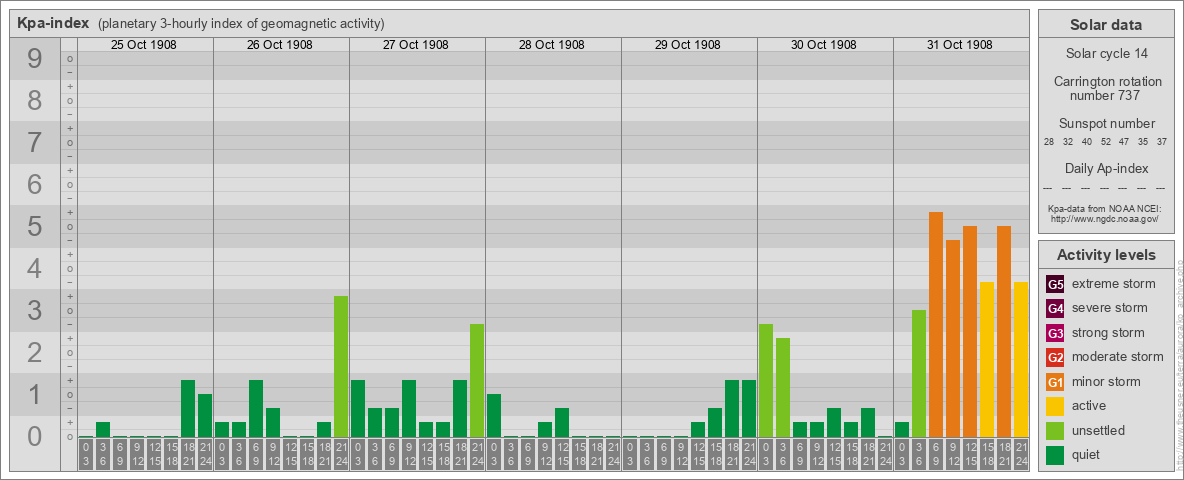Click the yellow active level swatch
Viewport: 1184px width, 480px height.
(1056, 406)
